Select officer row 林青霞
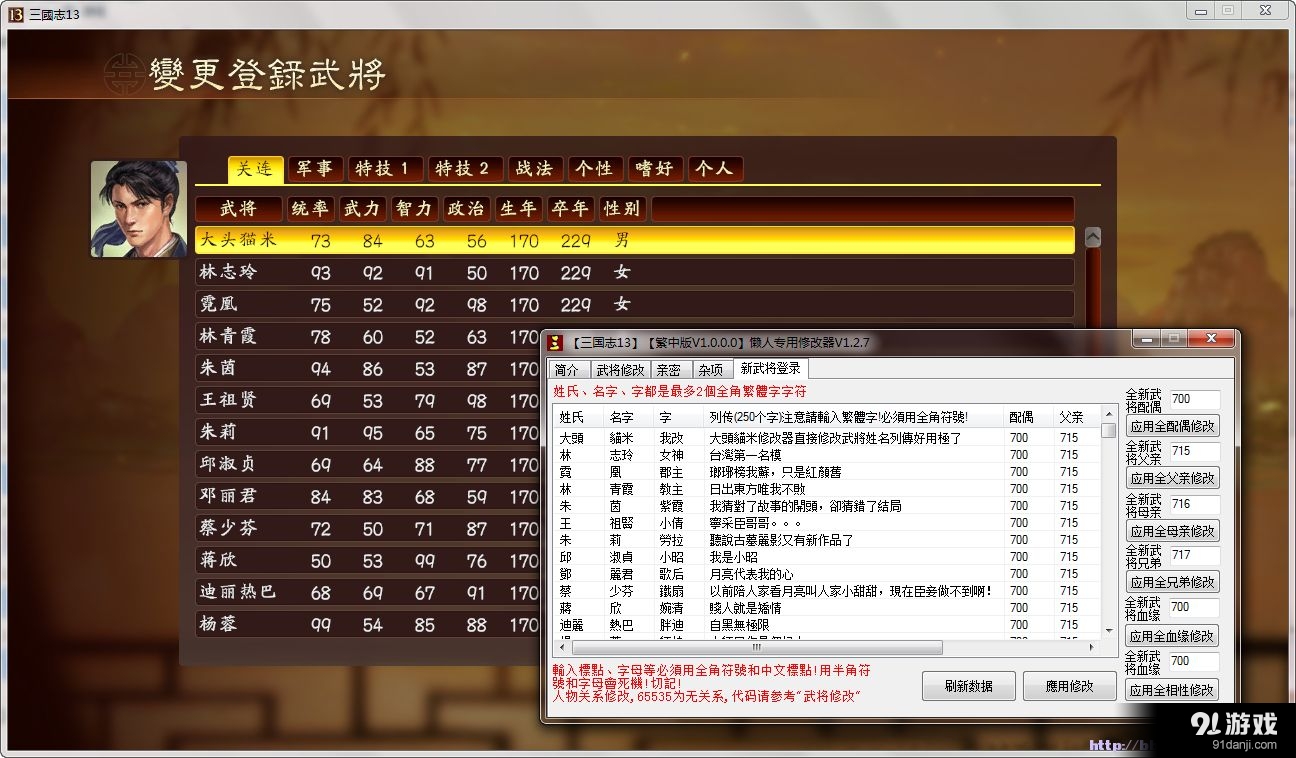Image resolution: width=1296 pixels, height=758 pixels. [368, 336]
